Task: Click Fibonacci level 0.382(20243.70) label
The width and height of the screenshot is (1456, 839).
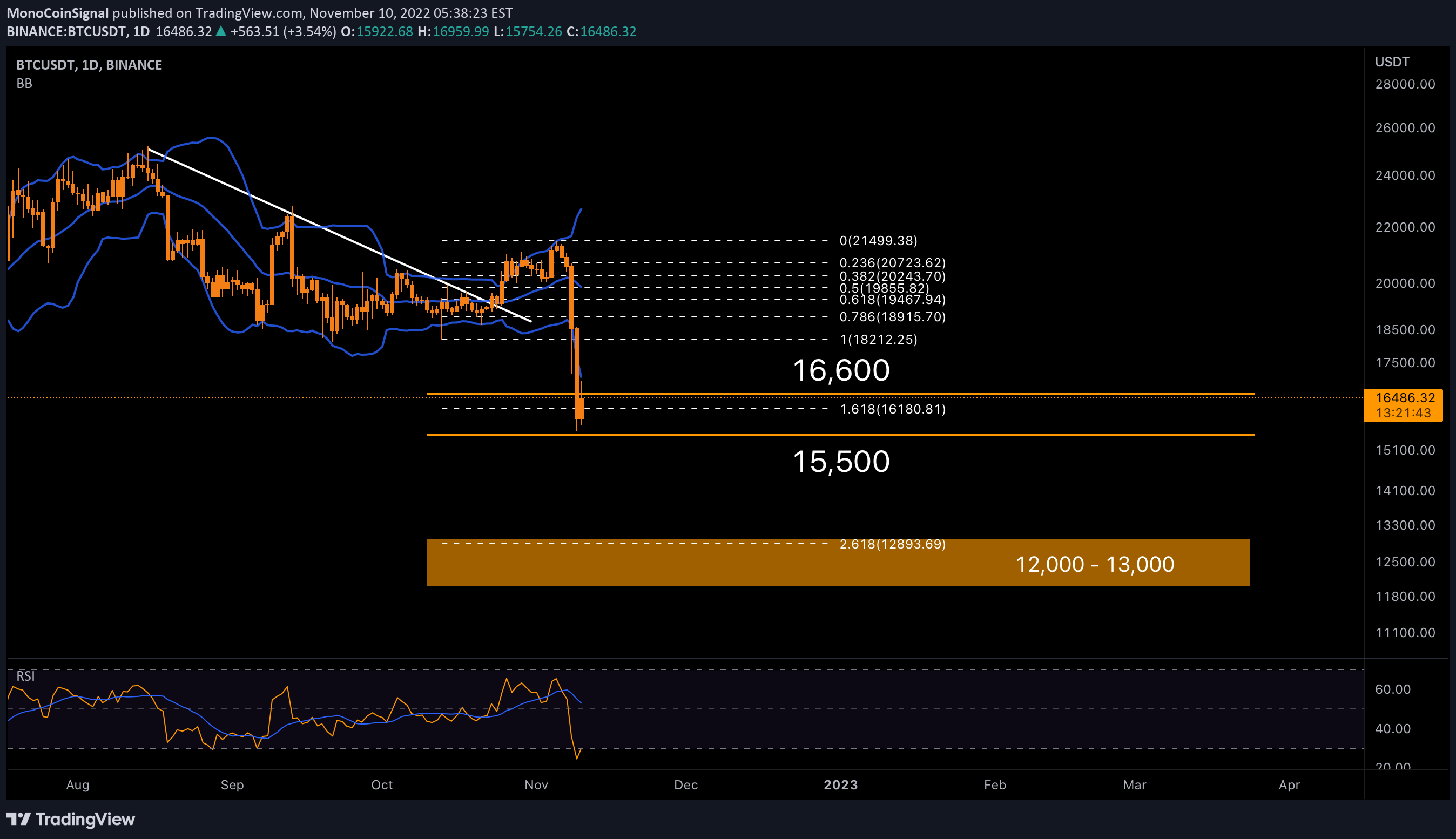Action: coord(892,276)
